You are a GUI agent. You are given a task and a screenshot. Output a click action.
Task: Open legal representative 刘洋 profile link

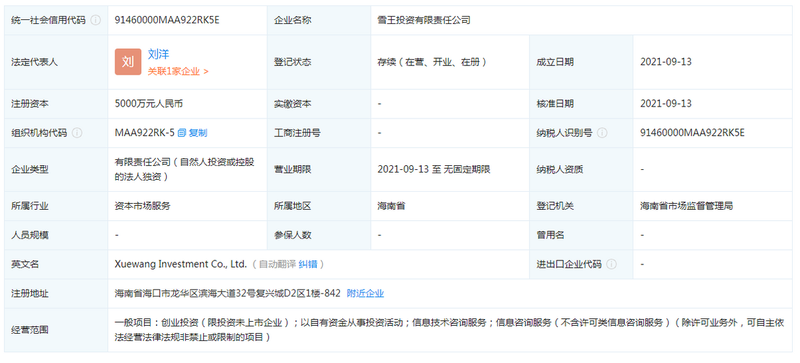[x=158, y=54]
